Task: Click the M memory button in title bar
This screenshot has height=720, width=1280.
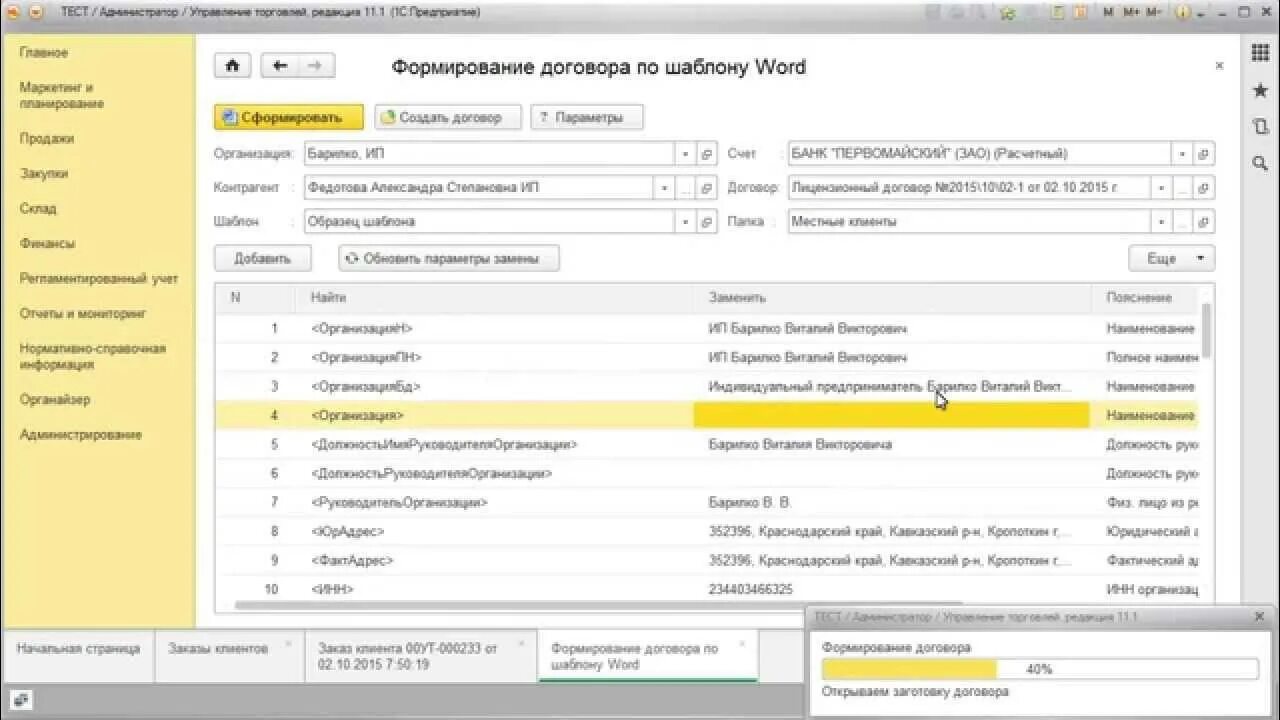Action: click(1108, 12)
